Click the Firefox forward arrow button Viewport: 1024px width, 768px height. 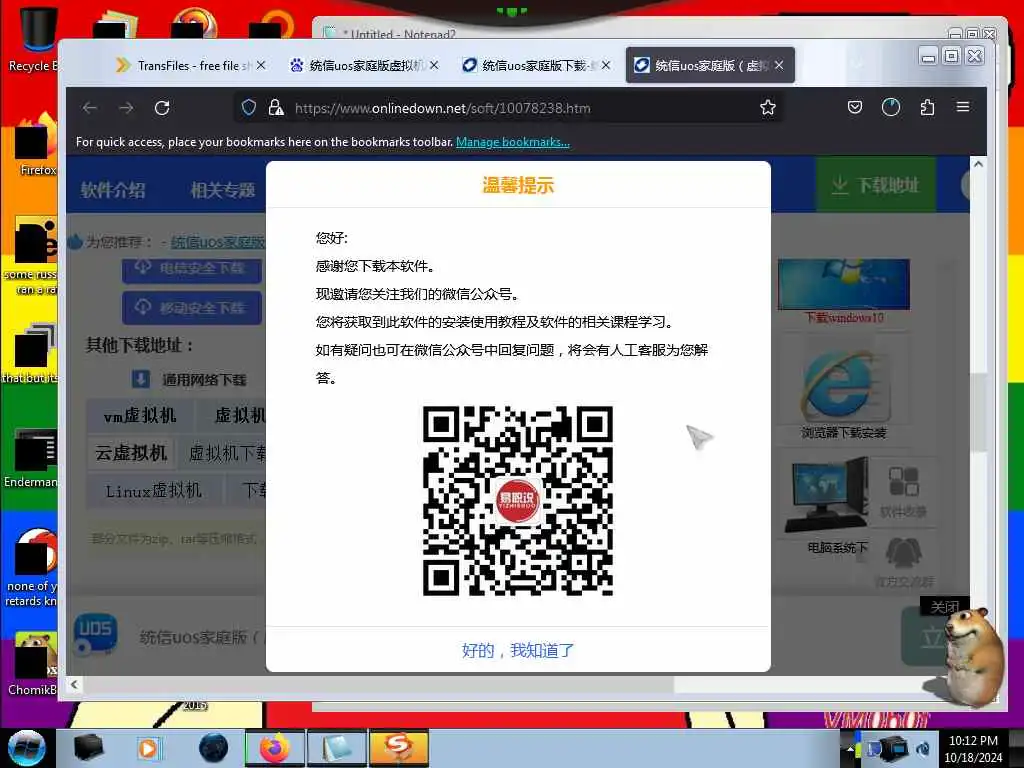pos(126,108)
